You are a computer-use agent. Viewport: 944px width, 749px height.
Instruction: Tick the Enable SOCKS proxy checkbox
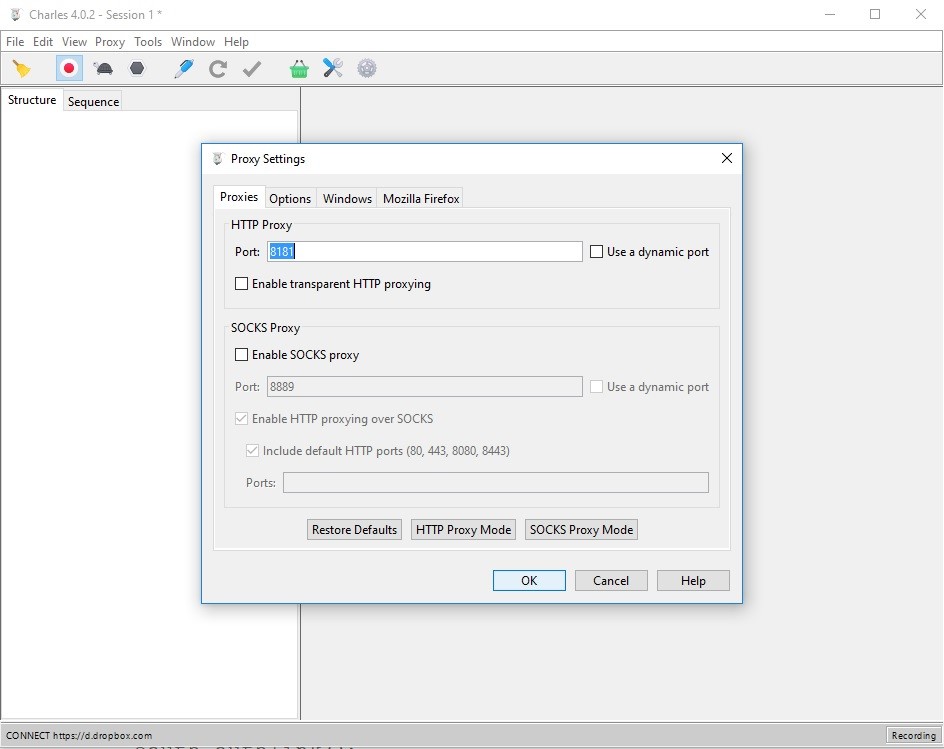[x=241, y=355]
